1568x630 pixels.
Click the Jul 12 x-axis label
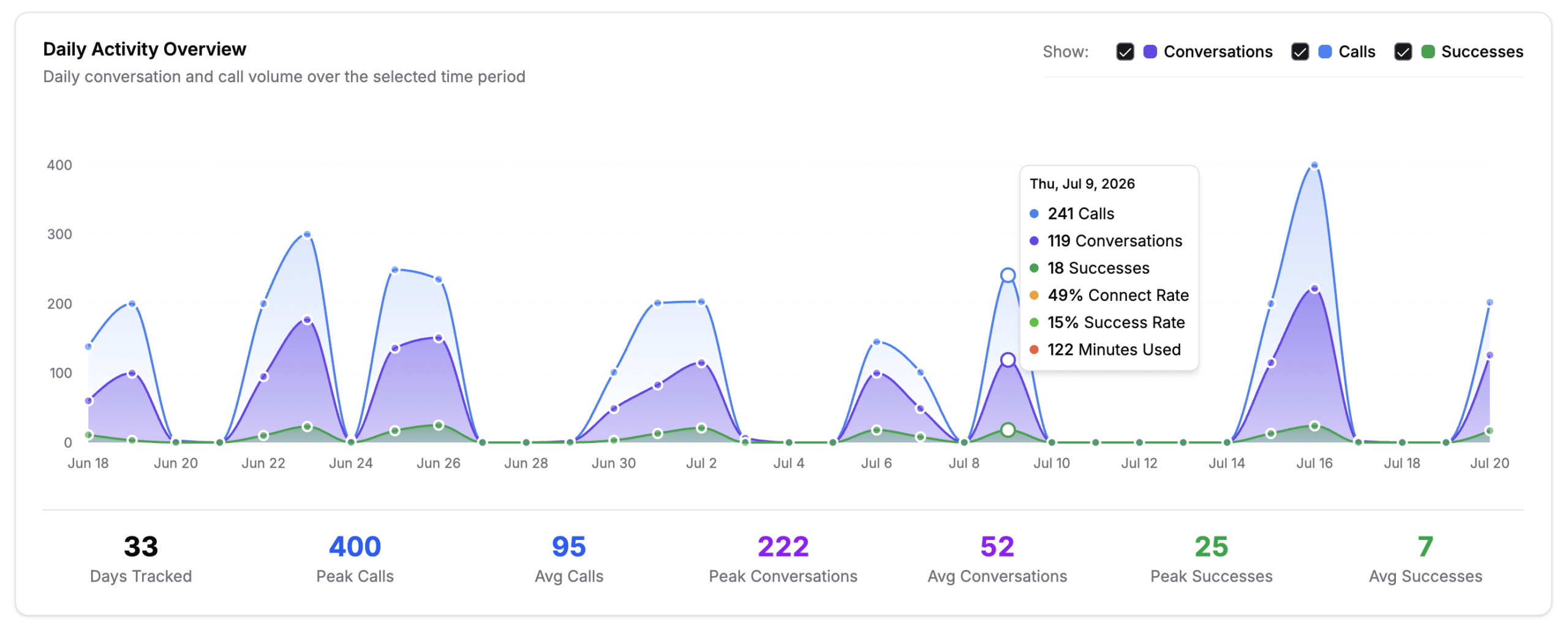click(1139, 463)
